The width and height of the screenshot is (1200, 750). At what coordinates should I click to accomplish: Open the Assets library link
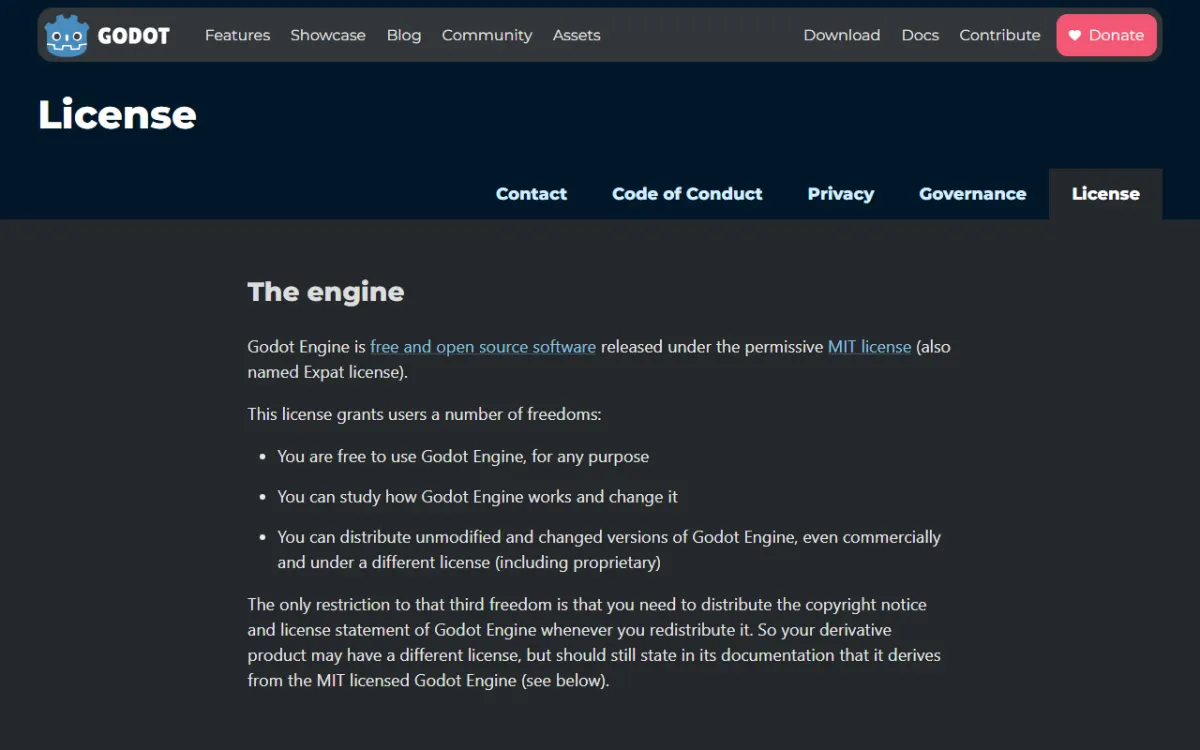[x=577, y=35]
